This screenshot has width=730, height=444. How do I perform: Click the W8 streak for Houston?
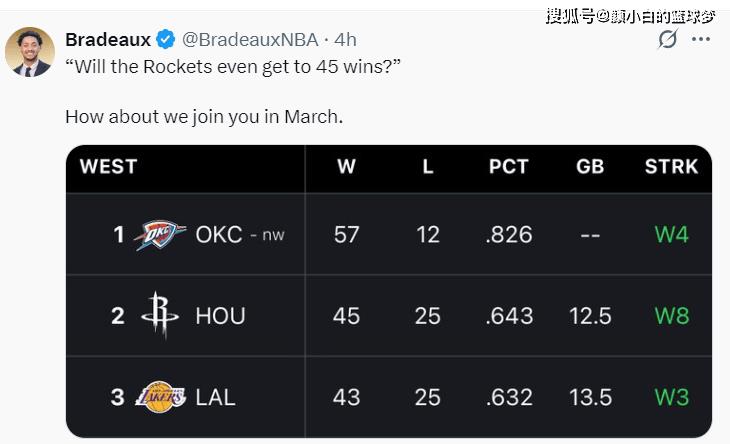[x=671, y=316]
